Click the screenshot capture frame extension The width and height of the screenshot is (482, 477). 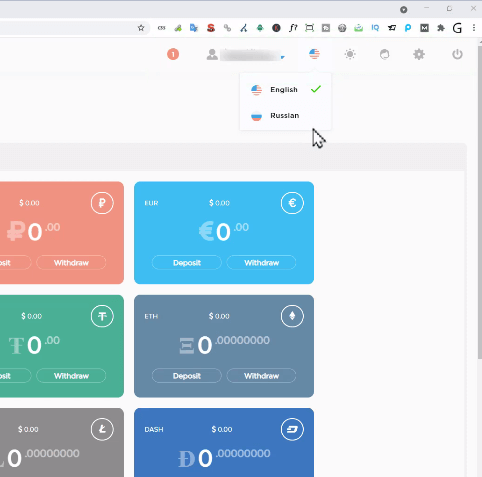click(309, 28)
